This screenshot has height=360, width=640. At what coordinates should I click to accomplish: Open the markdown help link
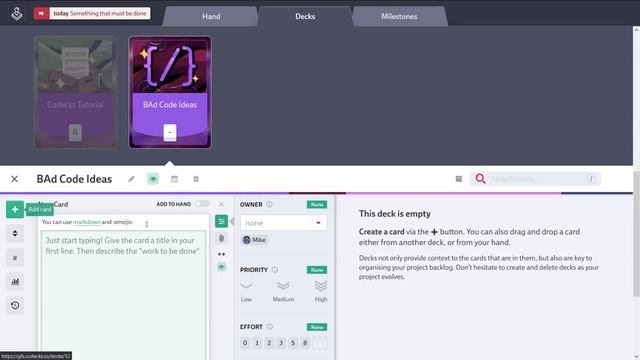point(87,222)
